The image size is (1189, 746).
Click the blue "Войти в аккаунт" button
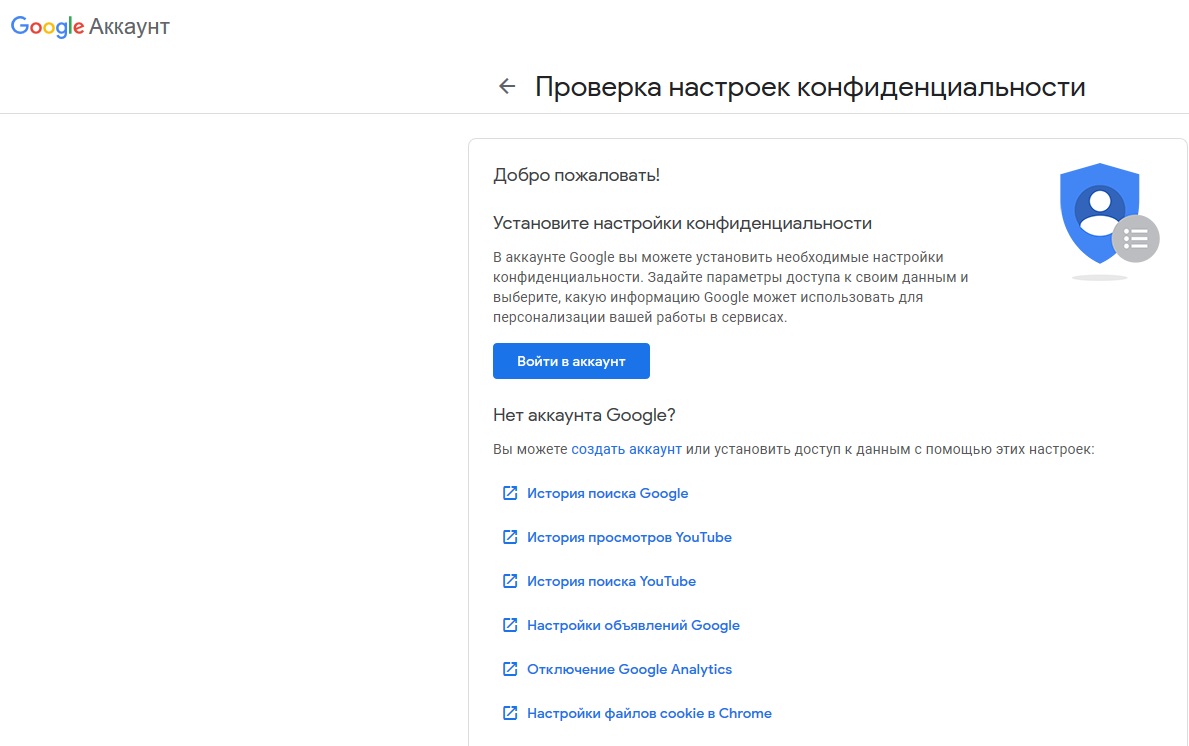(x=571, y=361)
